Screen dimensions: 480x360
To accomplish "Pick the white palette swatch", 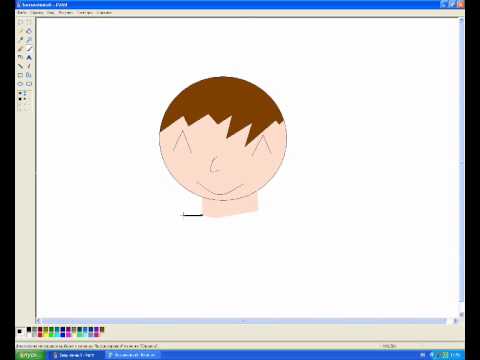I will (x=29, y=335).
